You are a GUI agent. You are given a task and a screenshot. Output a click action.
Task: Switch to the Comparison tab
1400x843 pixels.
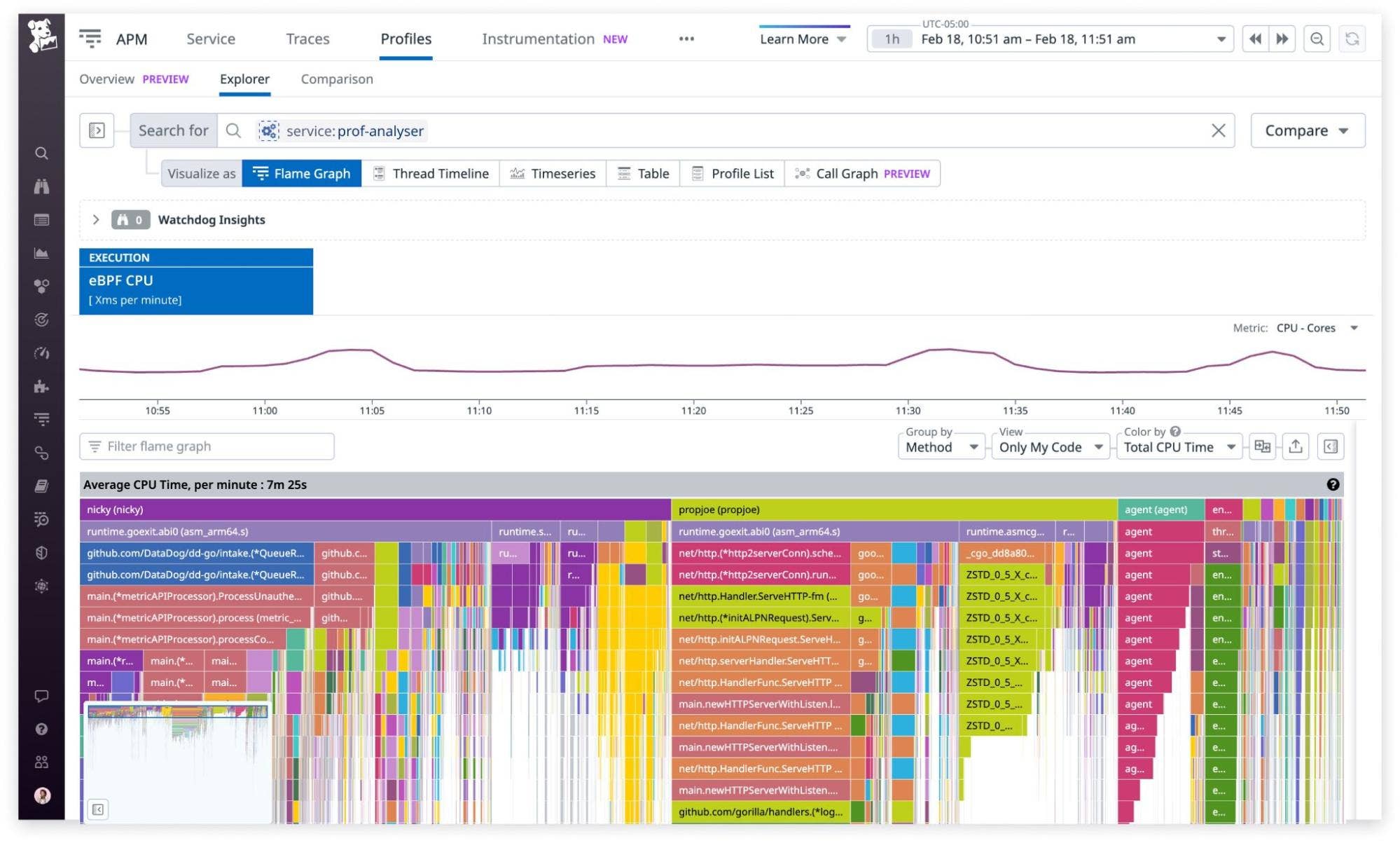point(336,78)
